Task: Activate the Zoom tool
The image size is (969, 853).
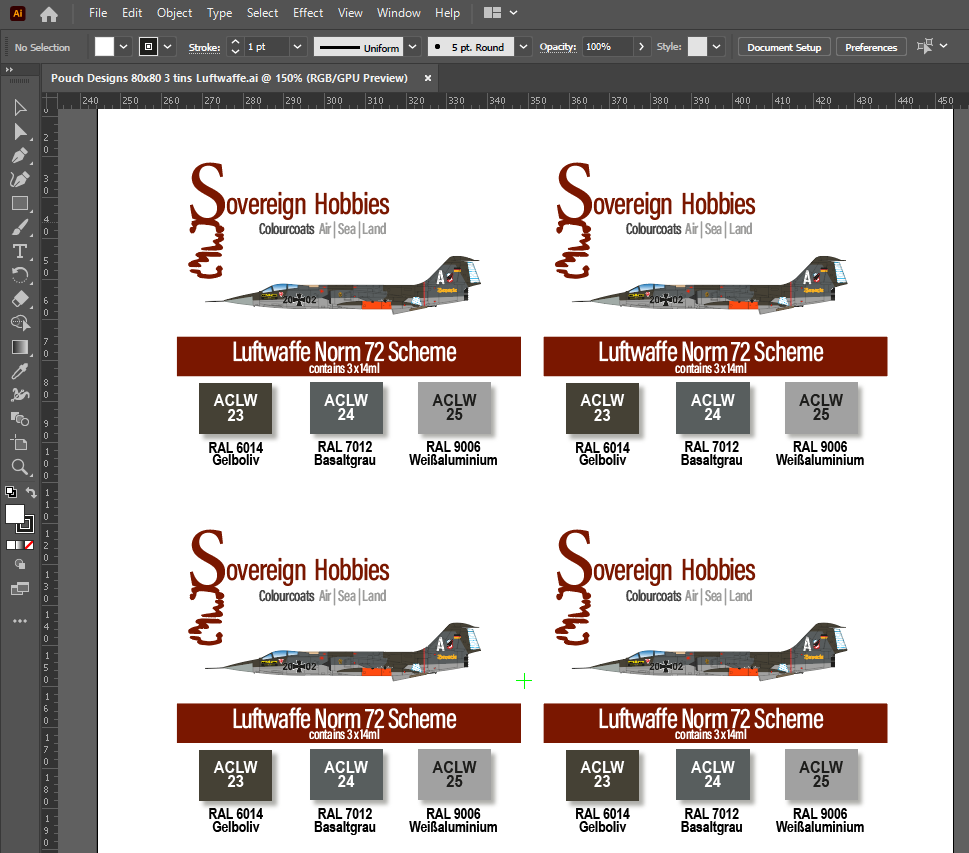Action: 20,467
